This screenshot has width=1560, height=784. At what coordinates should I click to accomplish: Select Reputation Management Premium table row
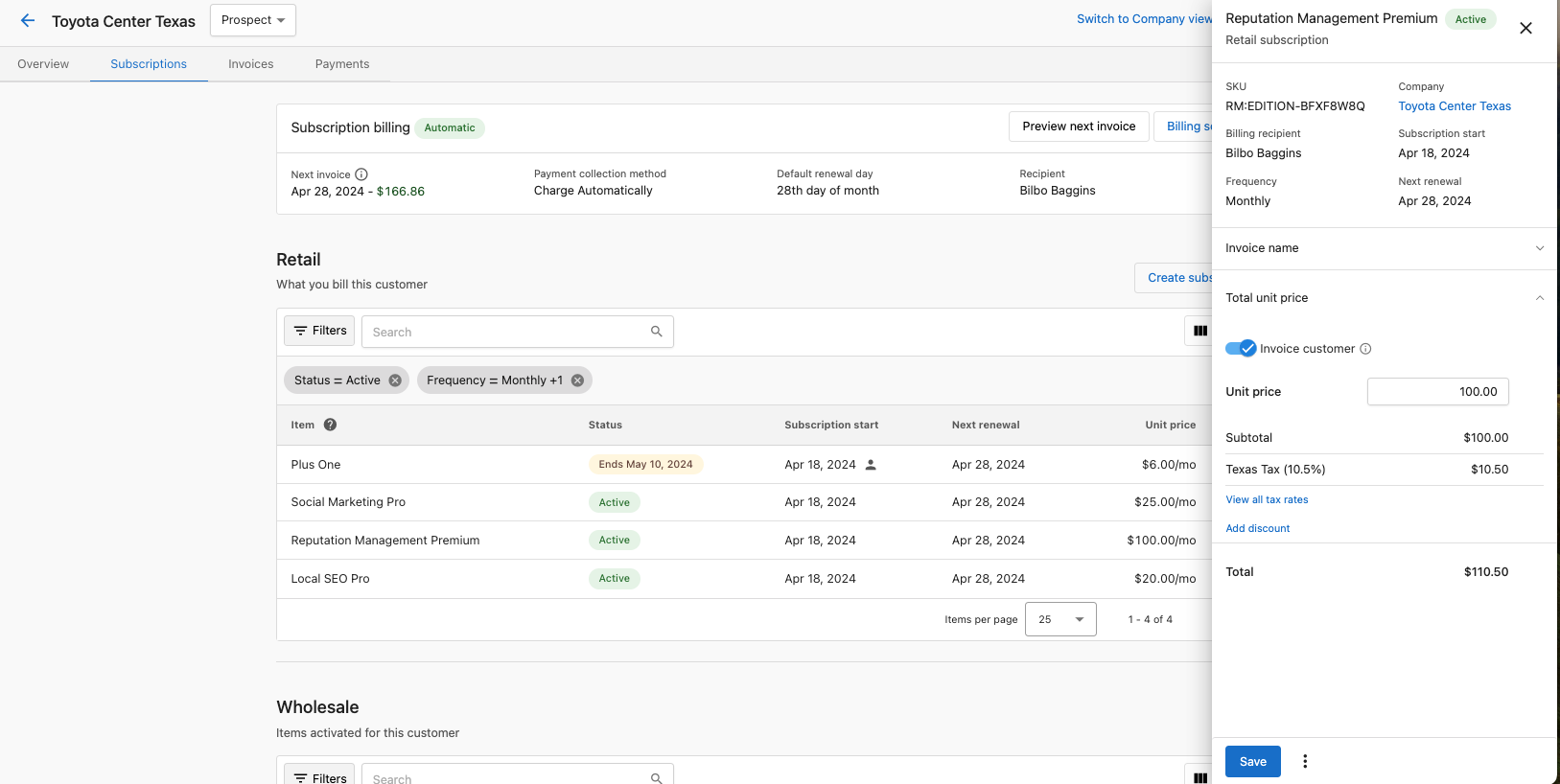click(x=744, y=541)
